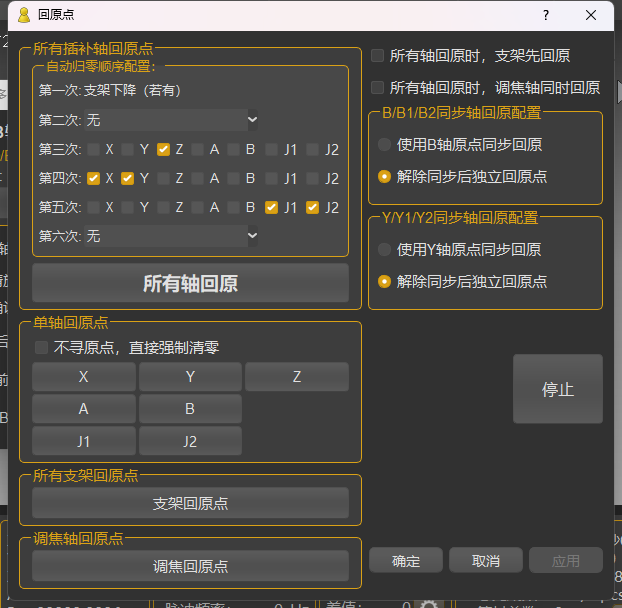This screenshot has height=608, width=622.
Task: Select 使用B轴原点同步回原 radio option
Action: coord(384,145)
